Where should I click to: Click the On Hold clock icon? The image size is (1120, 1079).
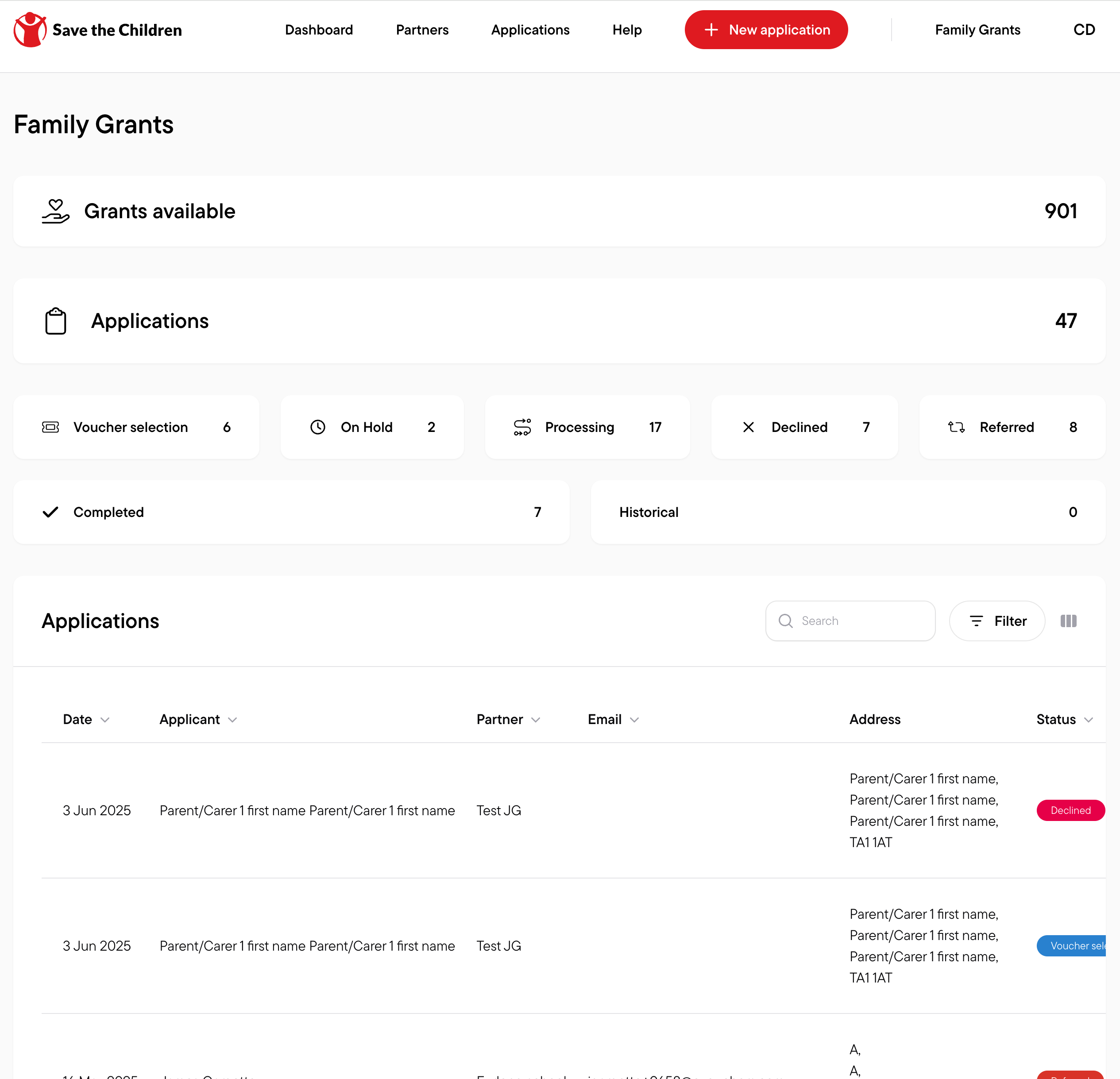318,427
